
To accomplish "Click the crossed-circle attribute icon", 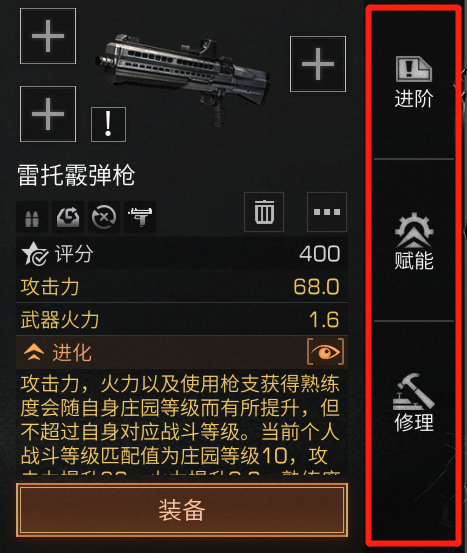I will [x=104, y=217].
